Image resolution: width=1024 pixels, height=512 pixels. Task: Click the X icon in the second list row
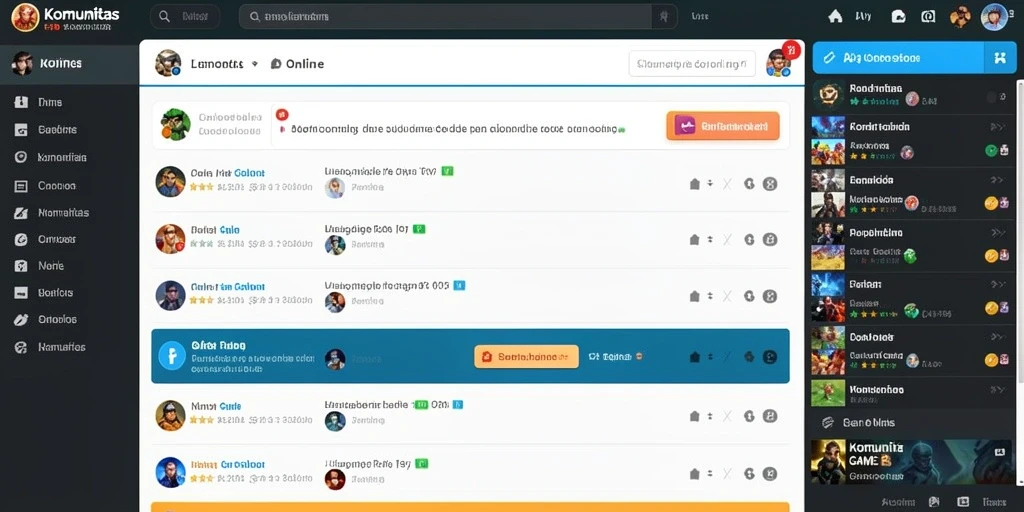(x=727, y=240)
